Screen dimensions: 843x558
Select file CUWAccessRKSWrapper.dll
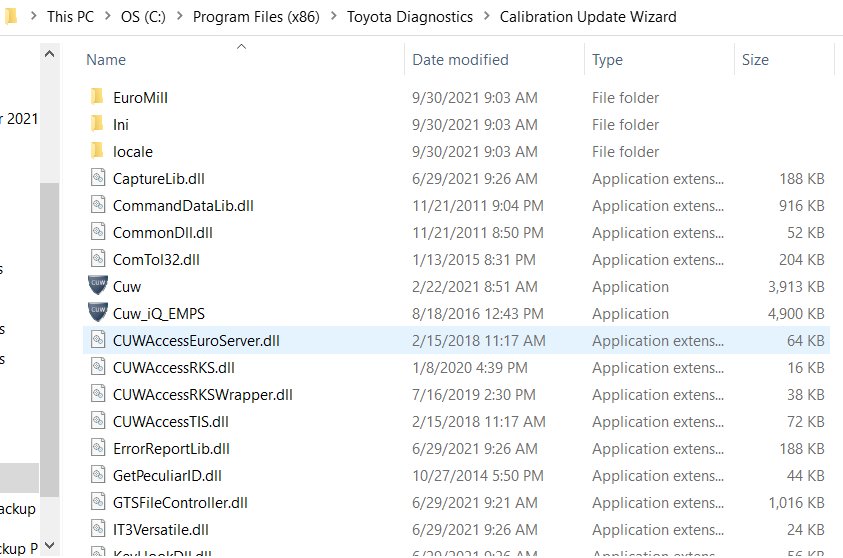[203, 395]
